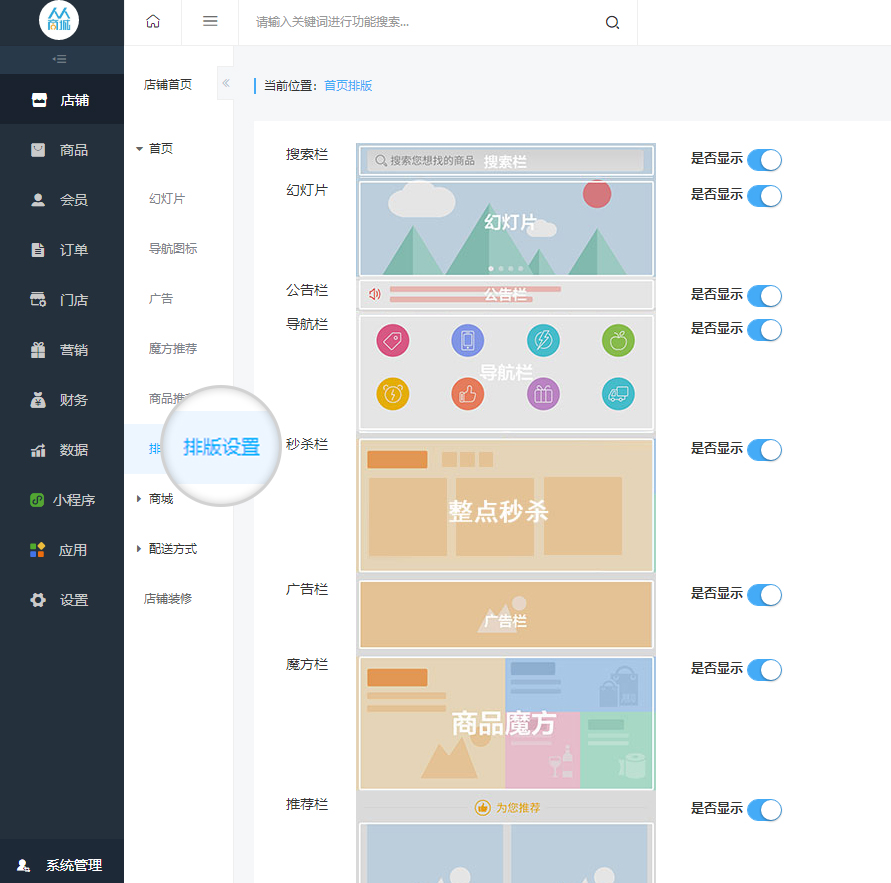Image resolution: width=891 pixels, height=883 pixels.
Task: Click the 商城 logo at top left
Action: pos(59,21)
